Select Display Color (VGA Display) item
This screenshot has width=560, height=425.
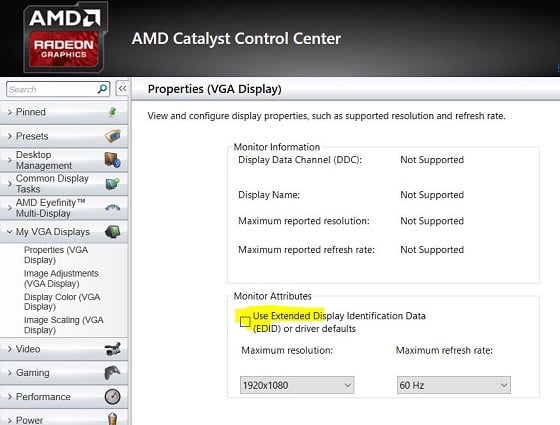pyautogui.click(x=62, y=302)
